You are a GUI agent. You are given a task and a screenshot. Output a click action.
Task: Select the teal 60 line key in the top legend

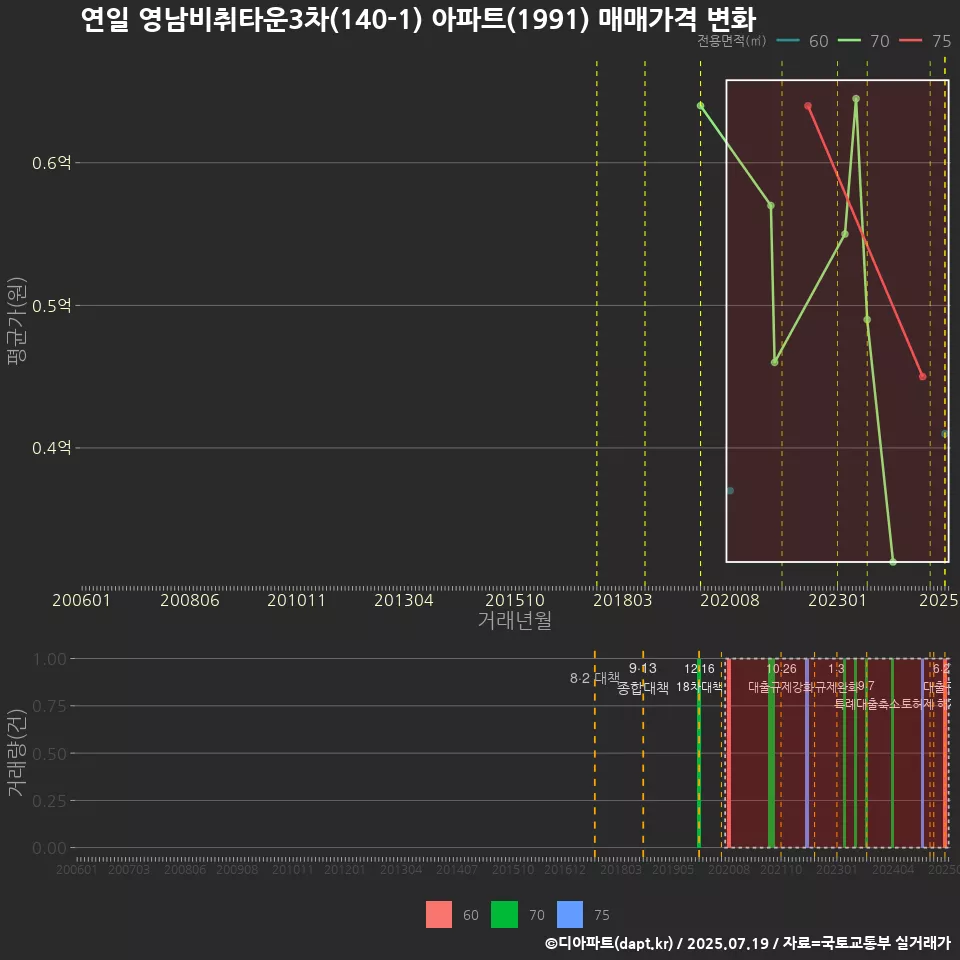(788, 41)
